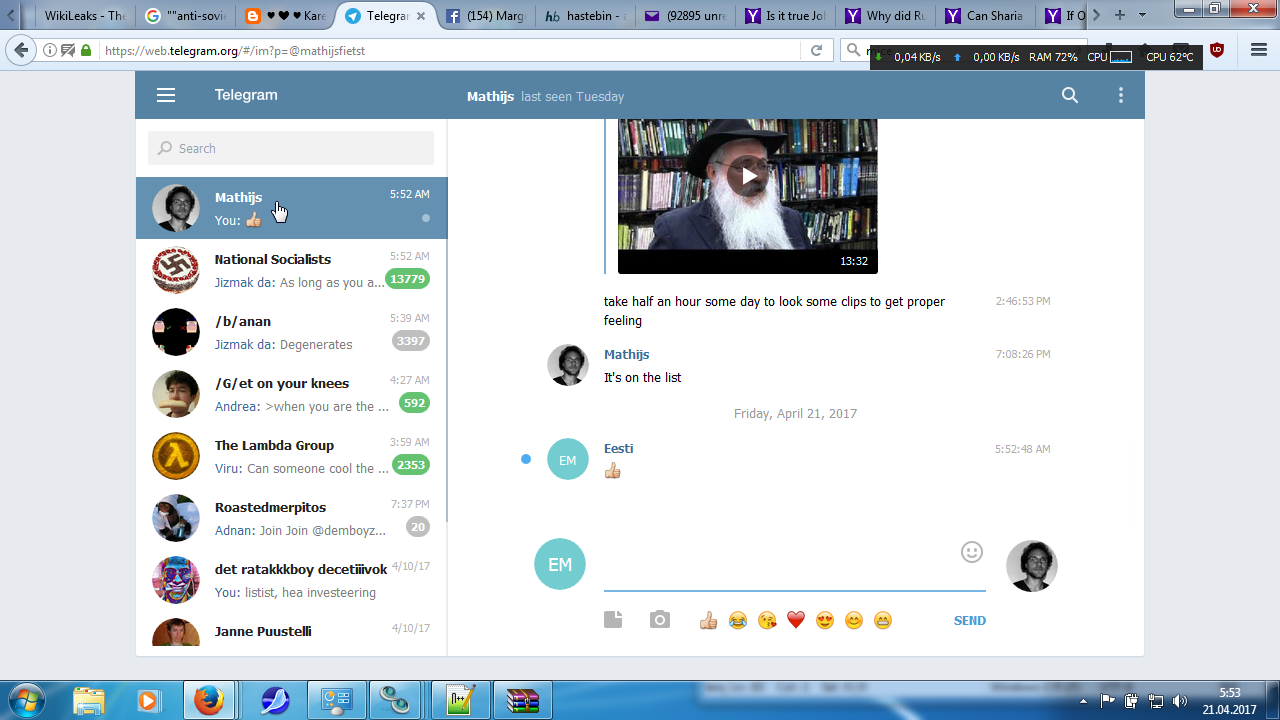1280x720 pixels.
Task: Switch to the "anti-sovi" Google tab
Action: click(184, 15)
